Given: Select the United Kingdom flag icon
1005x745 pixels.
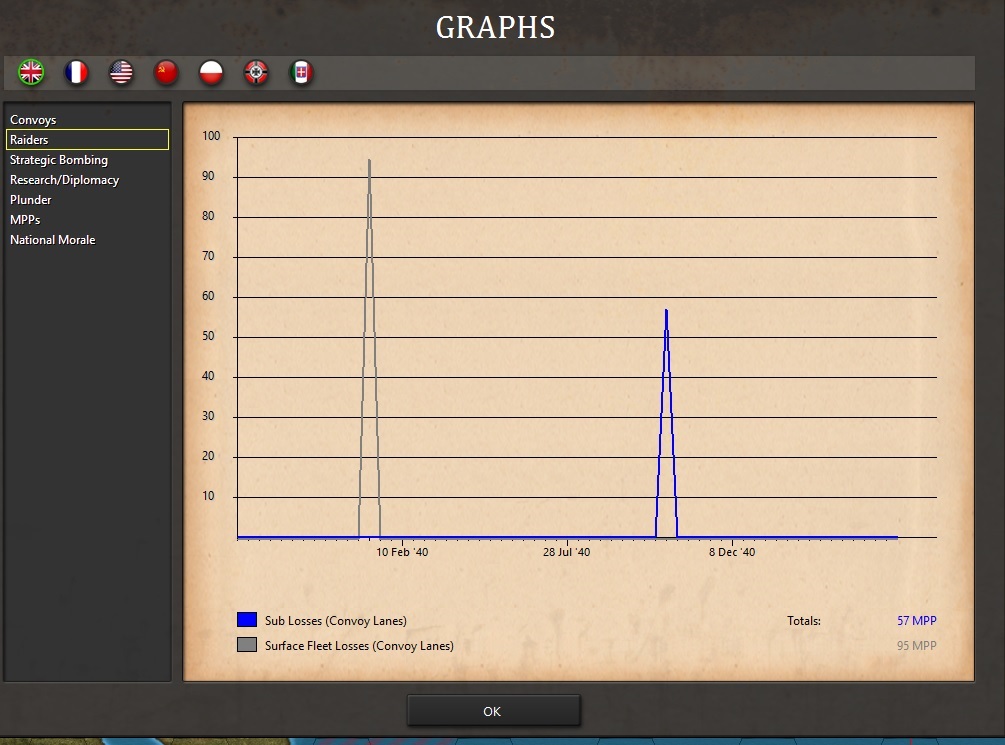Looking at the screenshot, I should pos(31,72).
